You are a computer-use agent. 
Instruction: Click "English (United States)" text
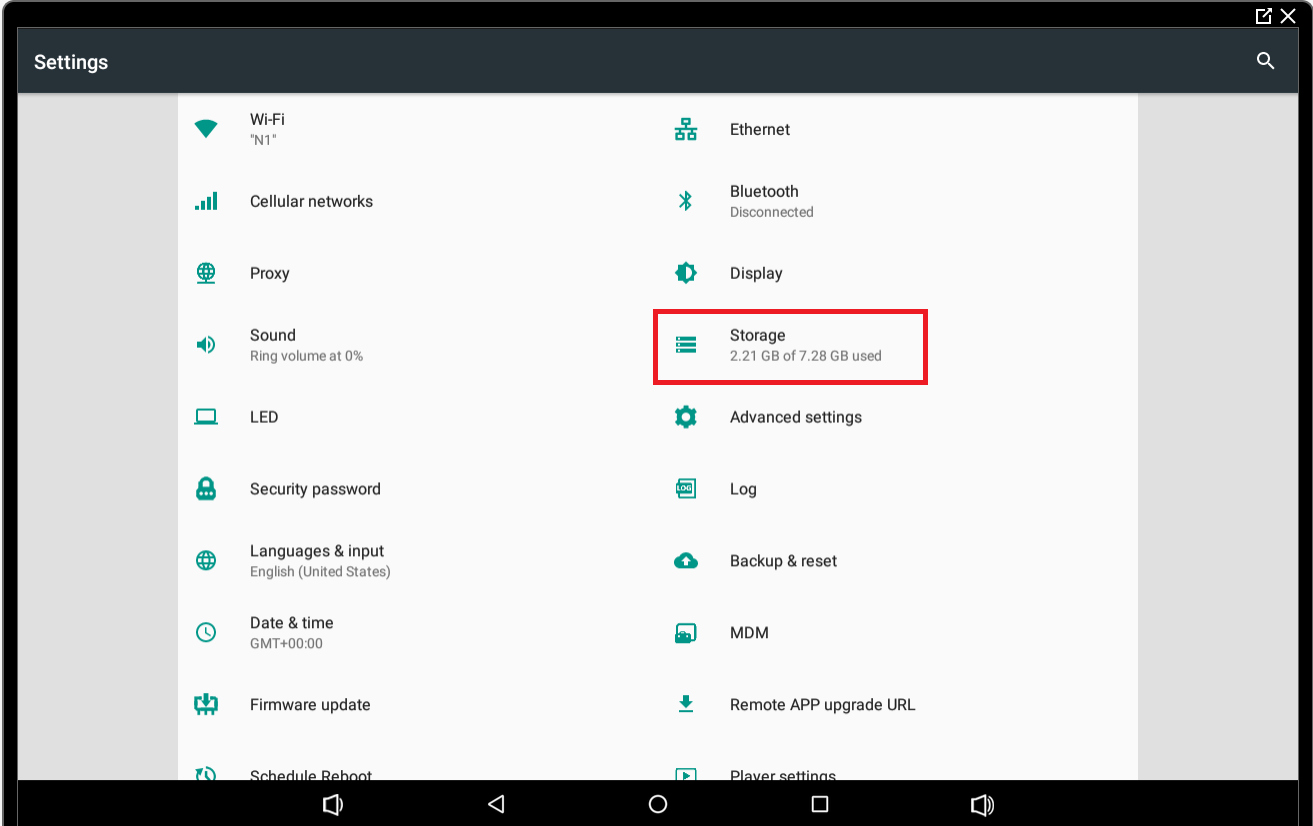tap(320, 572)
